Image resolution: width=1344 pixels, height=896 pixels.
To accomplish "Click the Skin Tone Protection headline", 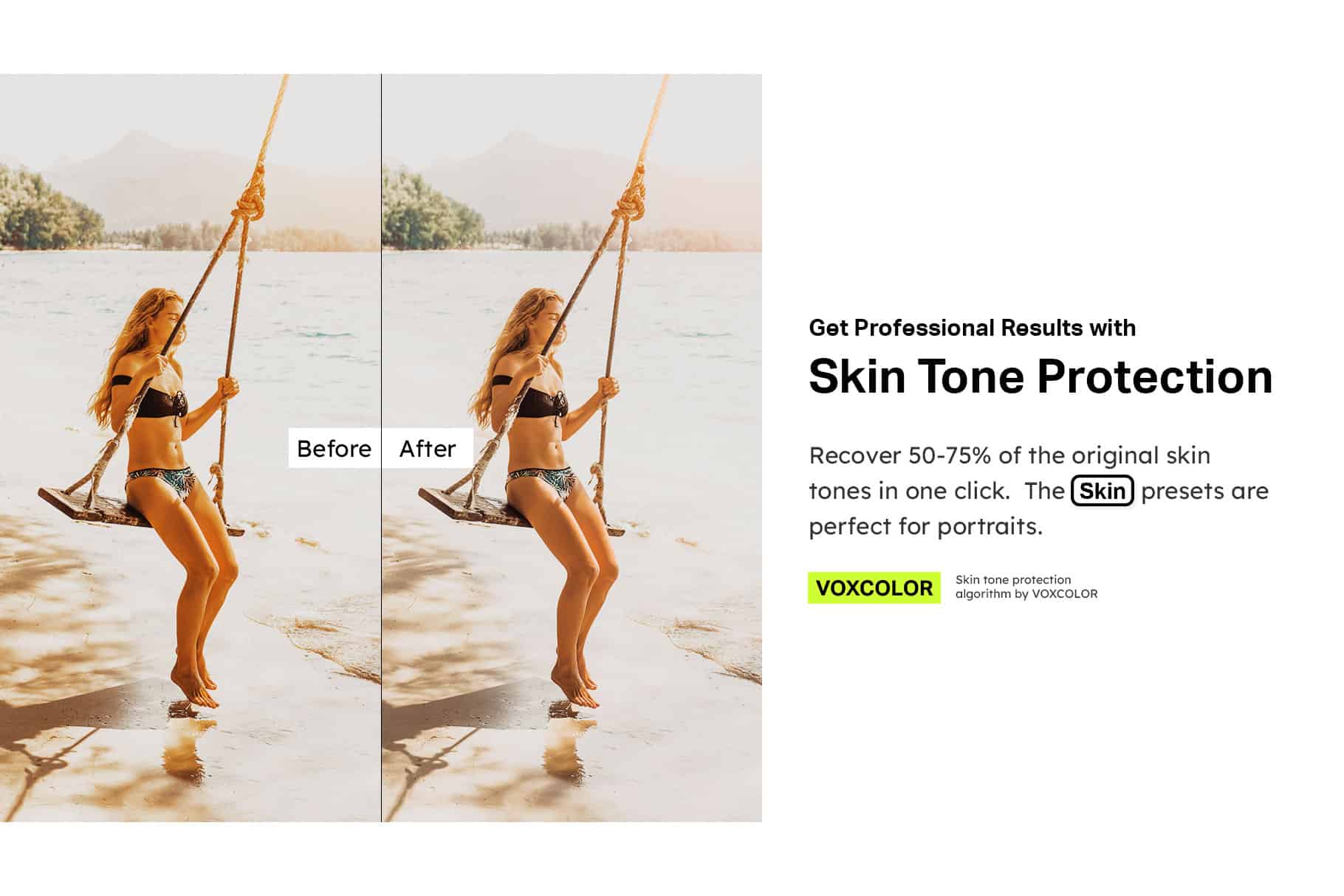I will click(x=1040, y=376).
